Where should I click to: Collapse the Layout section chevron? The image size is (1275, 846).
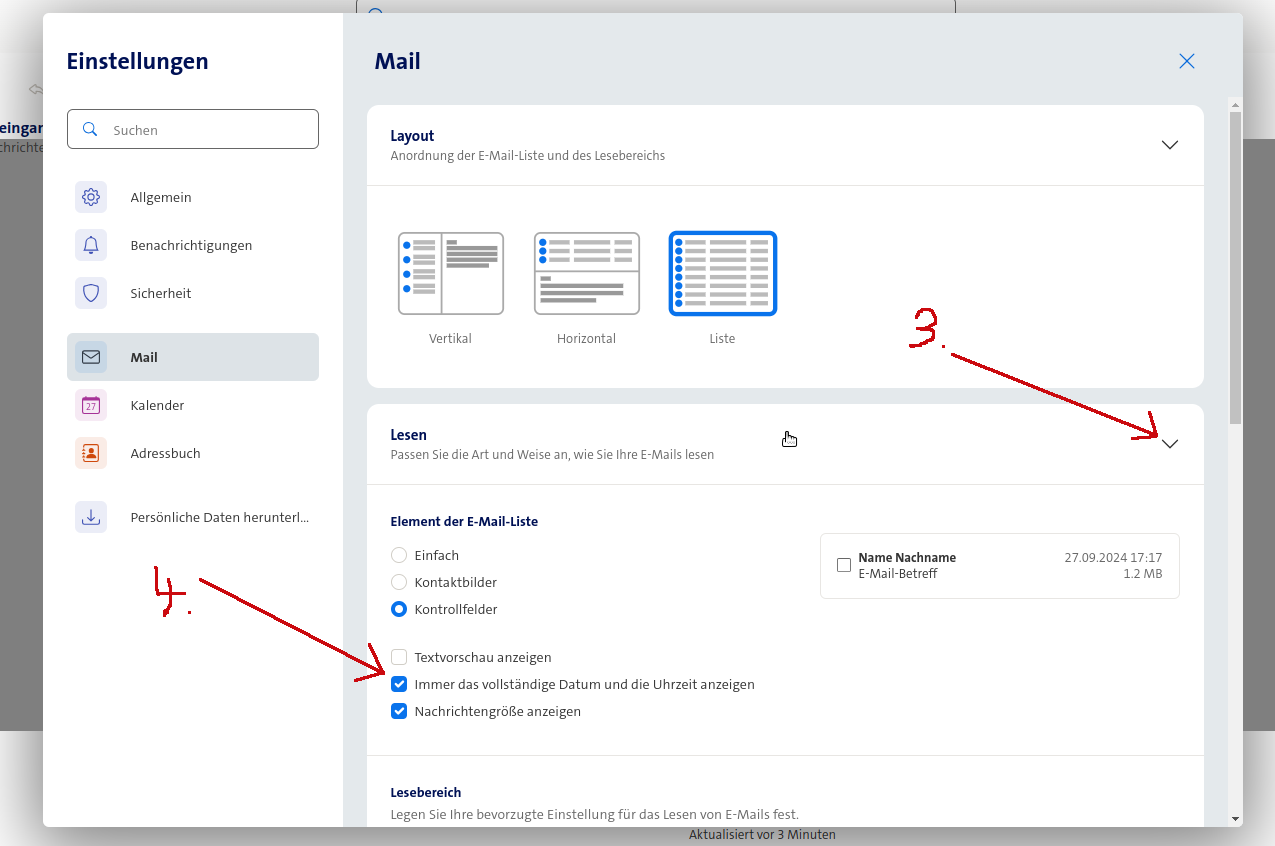[x=1170, y=145]
